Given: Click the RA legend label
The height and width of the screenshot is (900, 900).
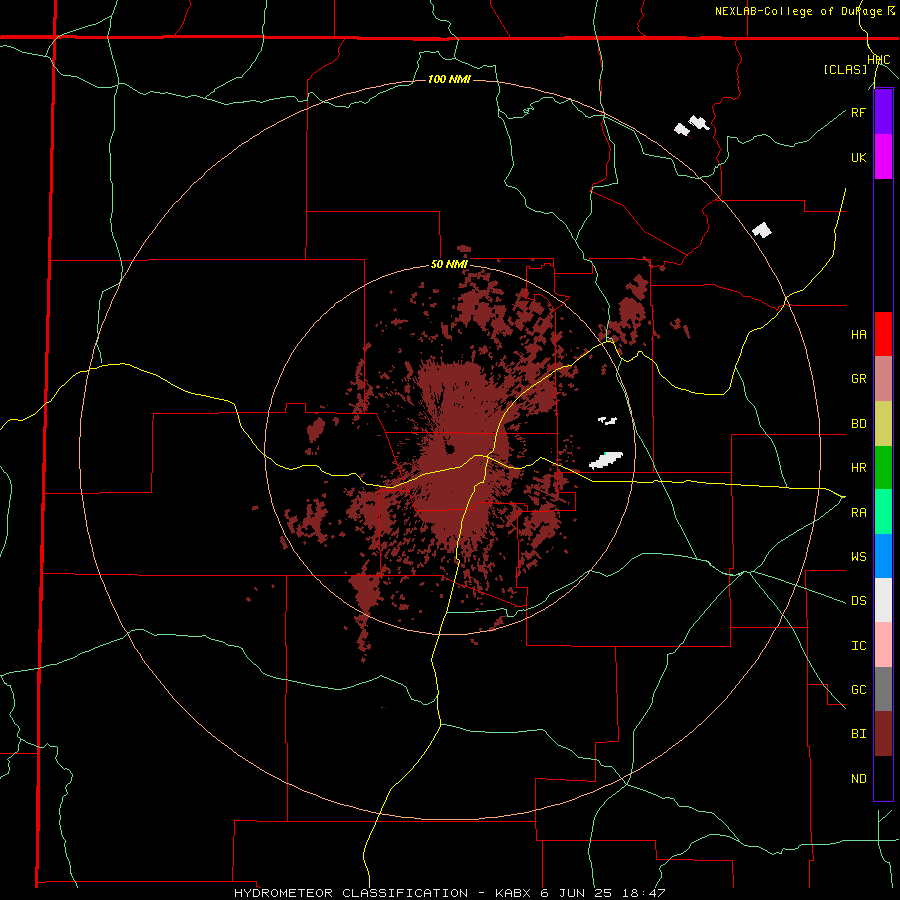Looking at the screenshot, I should tap(859, 513).
